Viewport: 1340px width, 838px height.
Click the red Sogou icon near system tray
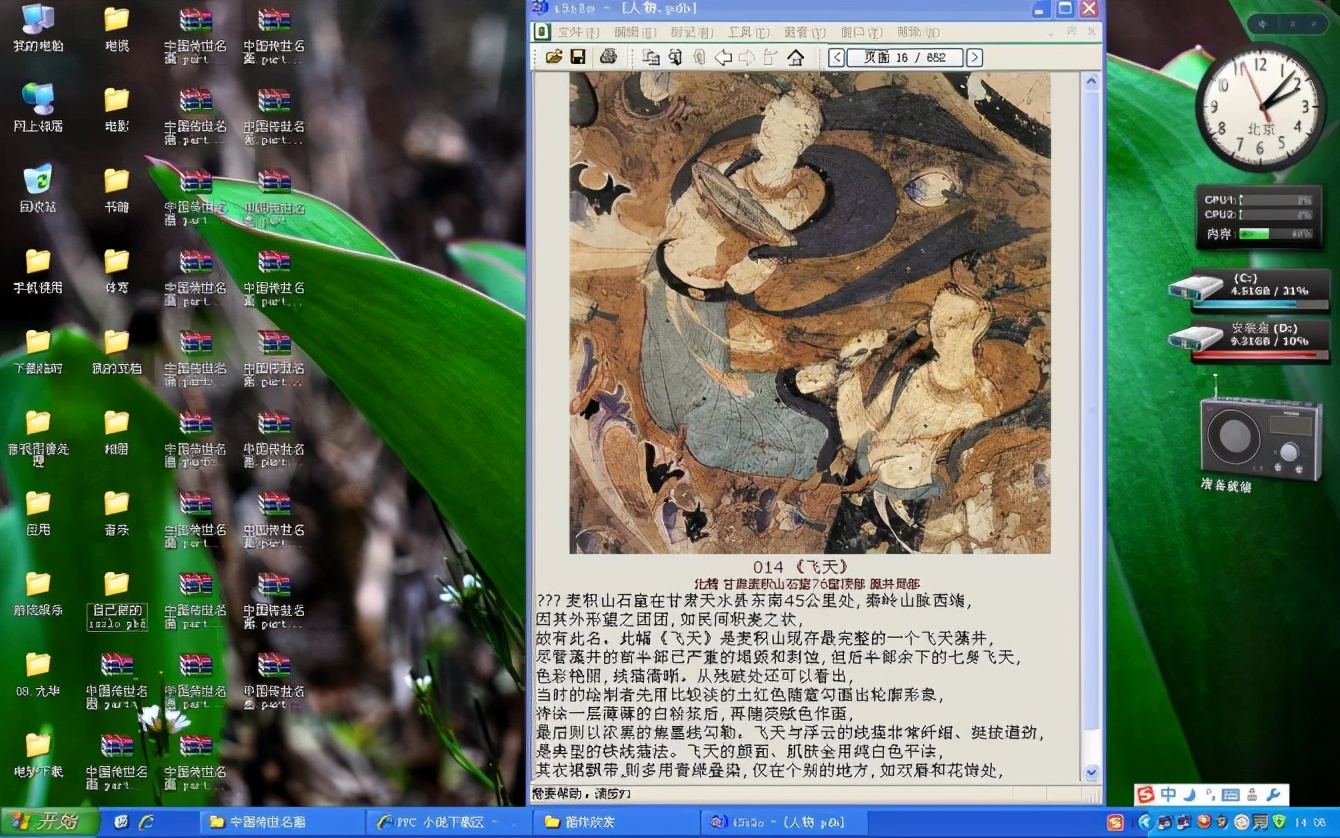[1115, 822]
